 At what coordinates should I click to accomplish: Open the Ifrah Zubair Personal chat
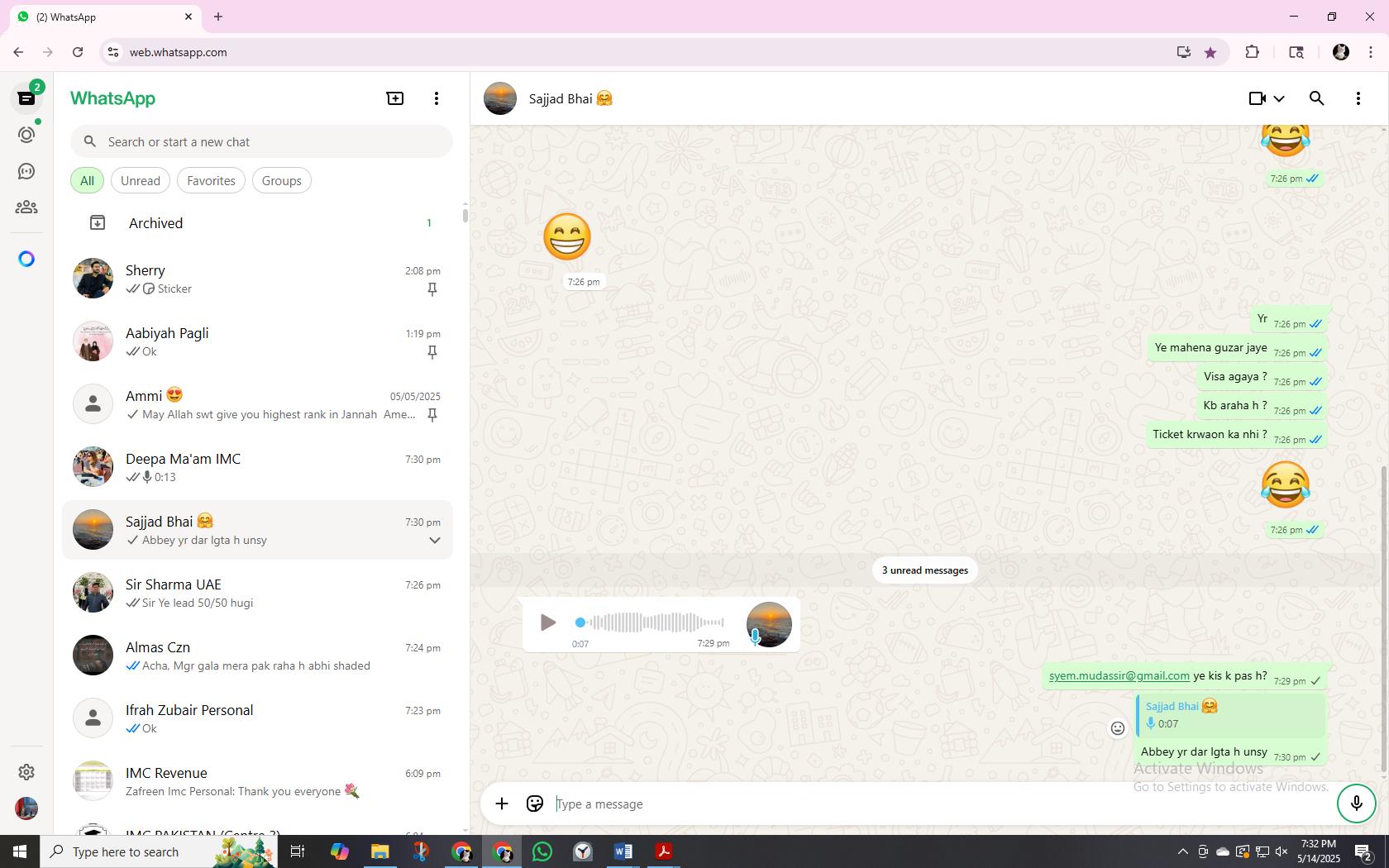tap(258, 718)
